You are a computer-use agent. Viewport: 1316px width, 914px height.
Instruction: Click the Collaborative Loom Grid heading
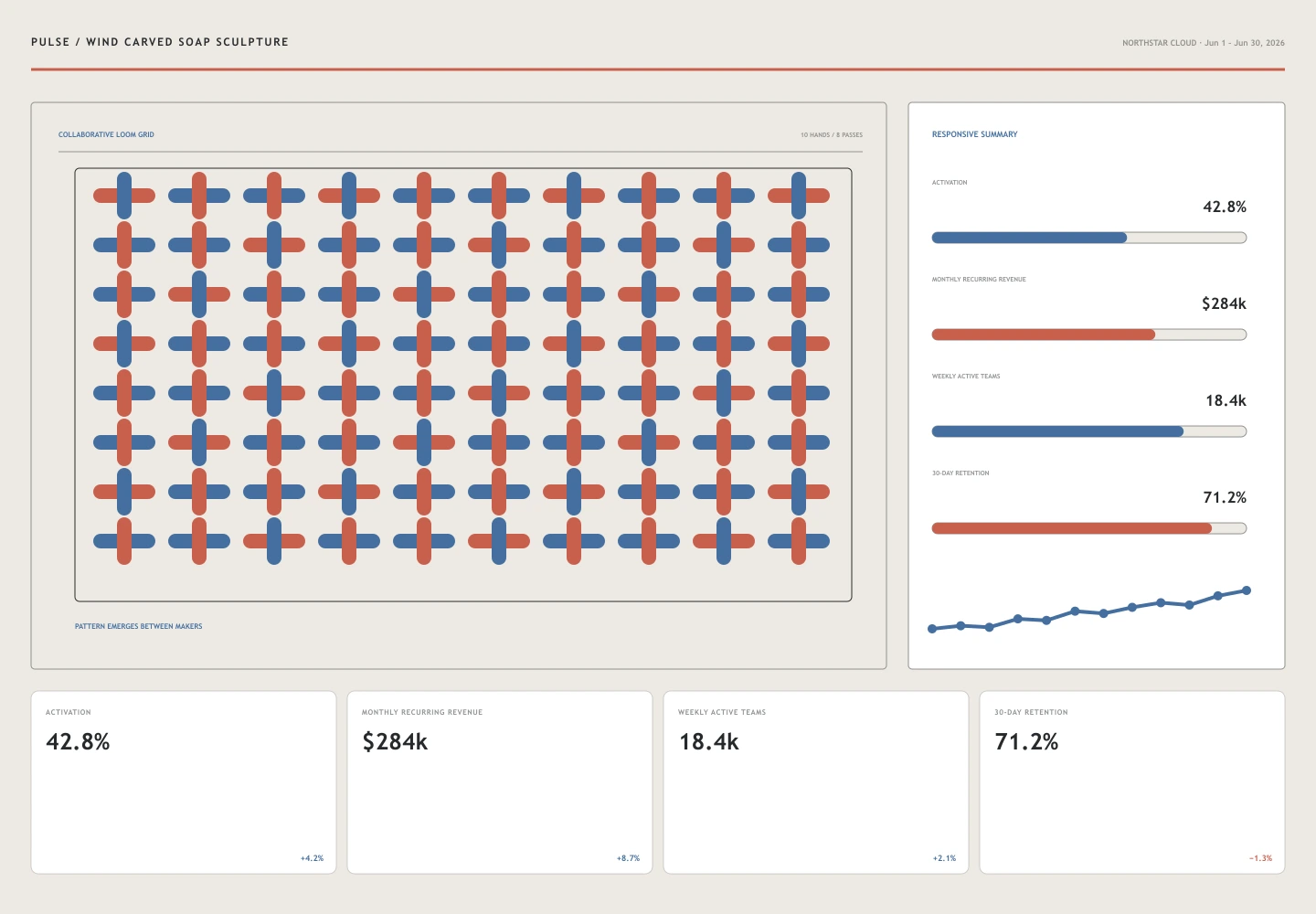(106, 134)
